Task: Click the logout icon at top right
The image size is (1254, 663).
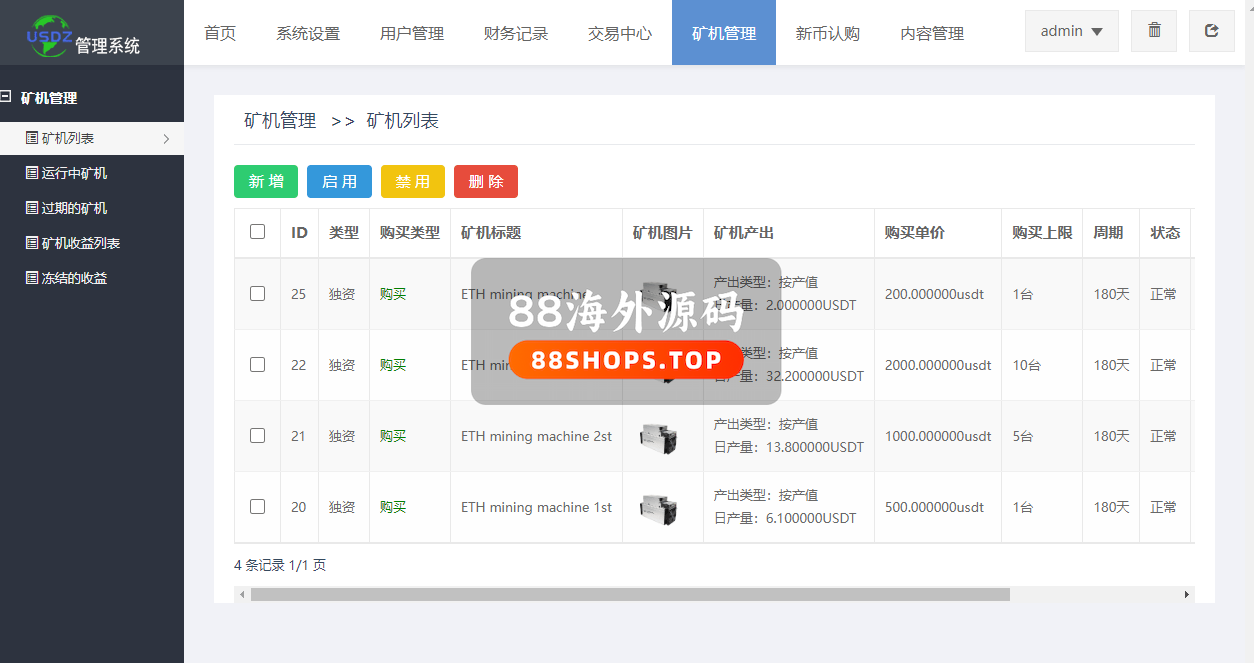Action: [1211, 31]
